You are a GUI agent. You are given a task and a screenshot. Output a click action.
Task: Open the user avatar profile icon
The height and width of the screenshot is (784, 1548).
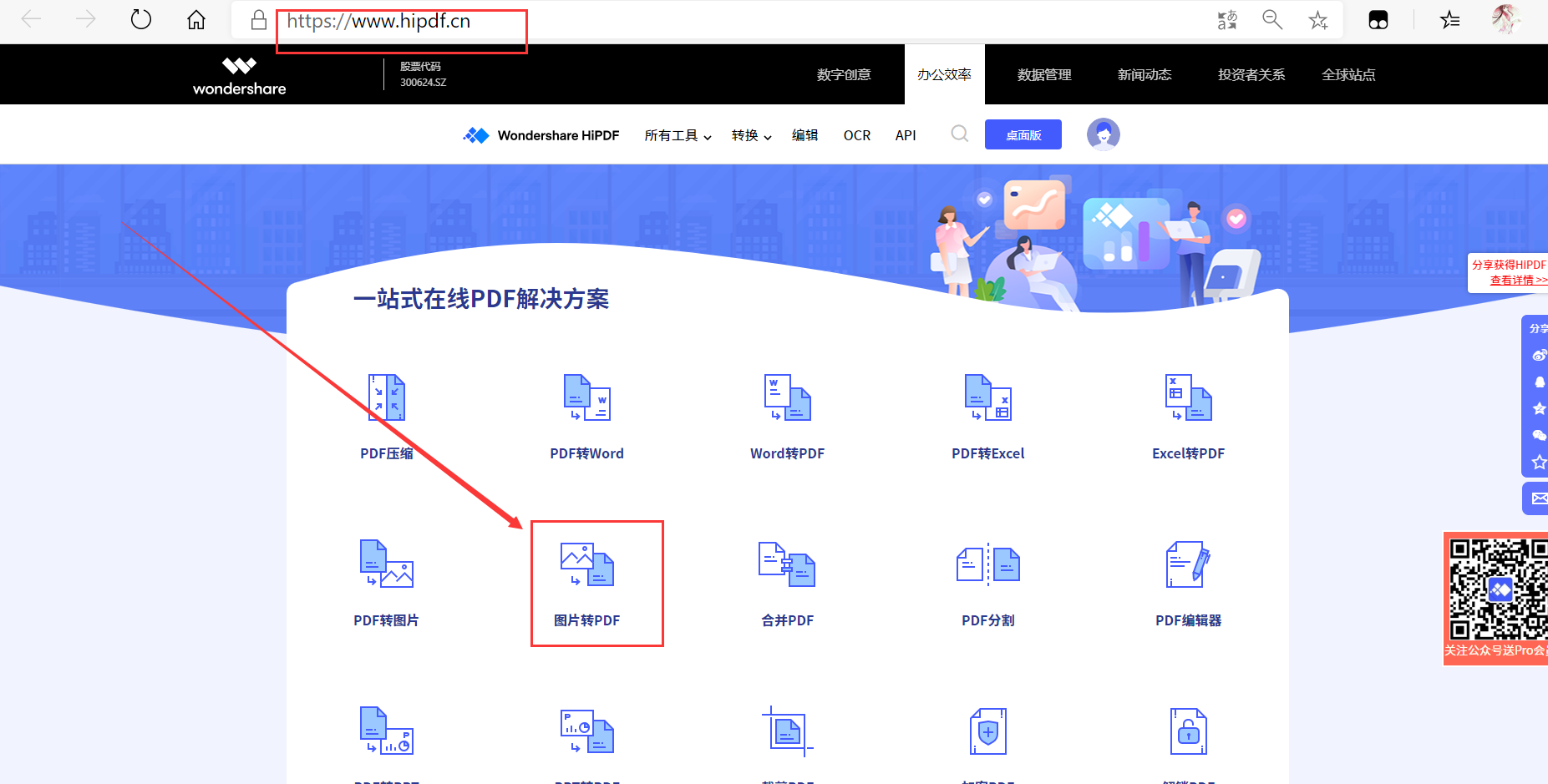point(1103,134)
